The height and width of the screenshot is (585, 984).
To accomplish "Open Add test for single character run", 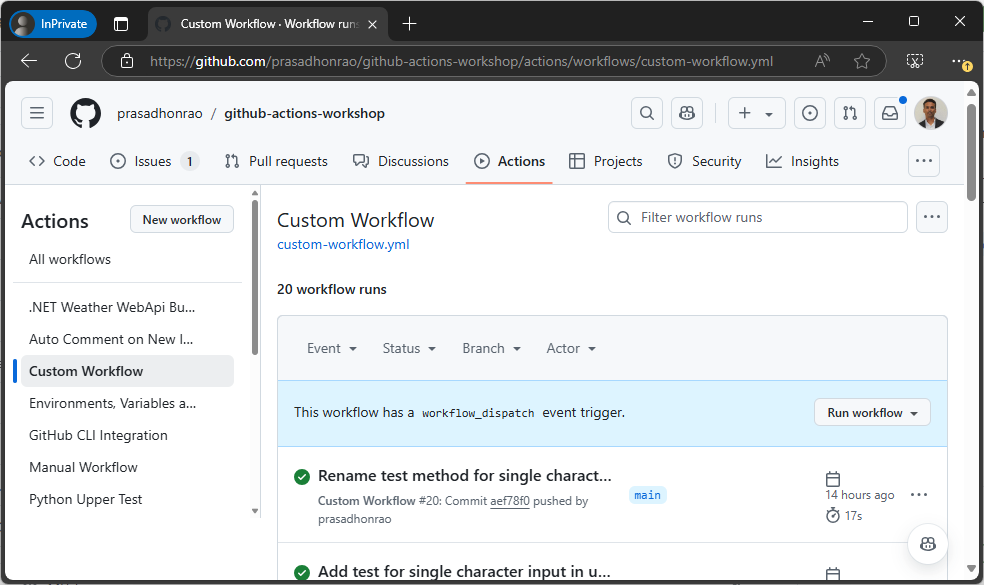I will click(x=464, y=572).
